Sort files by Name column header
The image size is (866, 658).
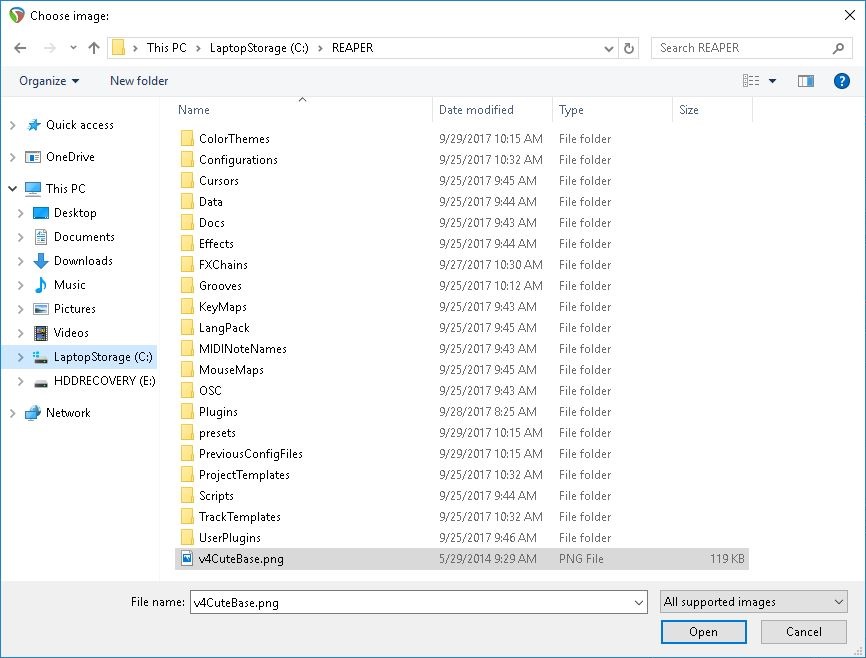click(x=195, y=110)
